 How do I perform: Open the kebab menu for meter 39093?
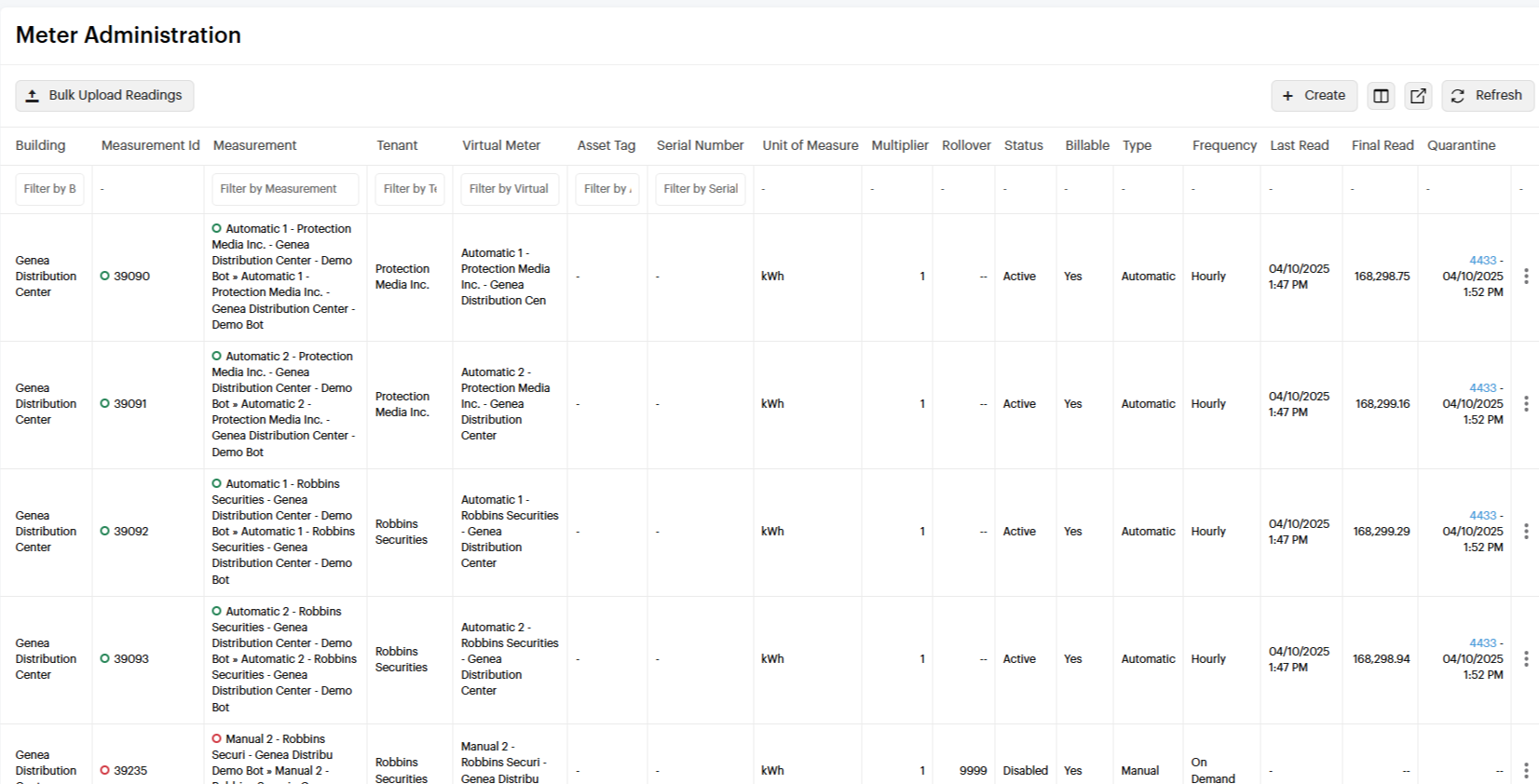1525,659
